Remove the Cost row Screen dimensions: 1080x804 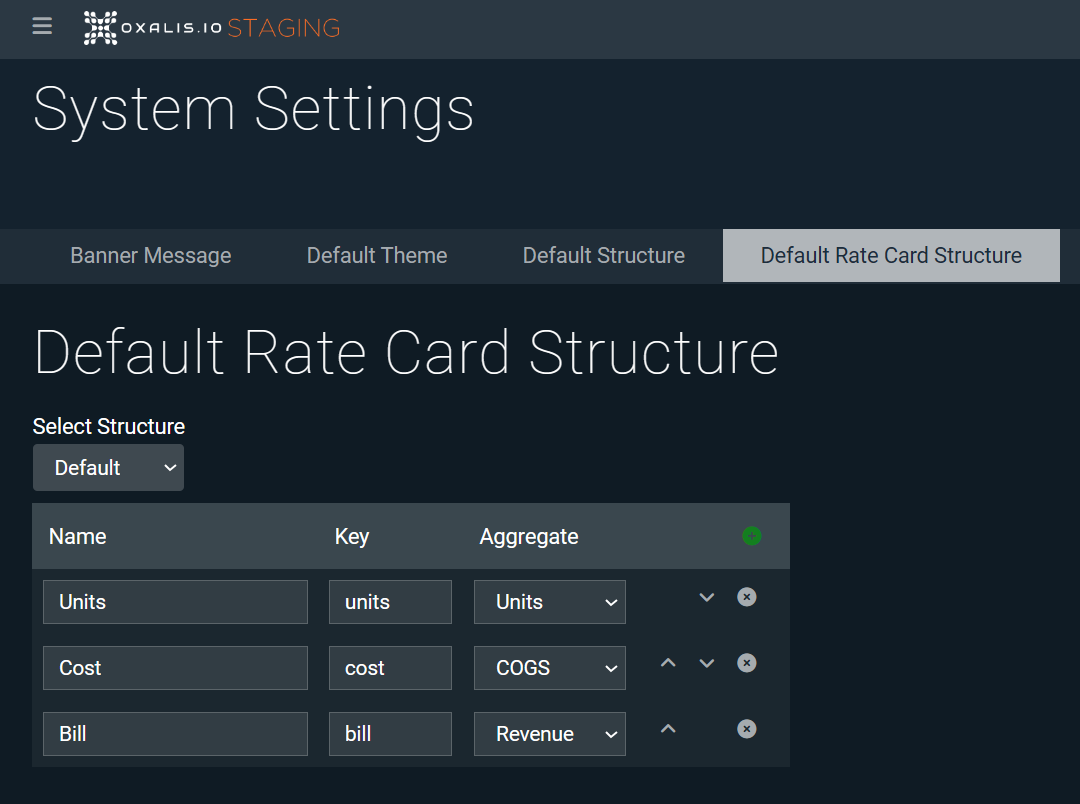(747, 663)
